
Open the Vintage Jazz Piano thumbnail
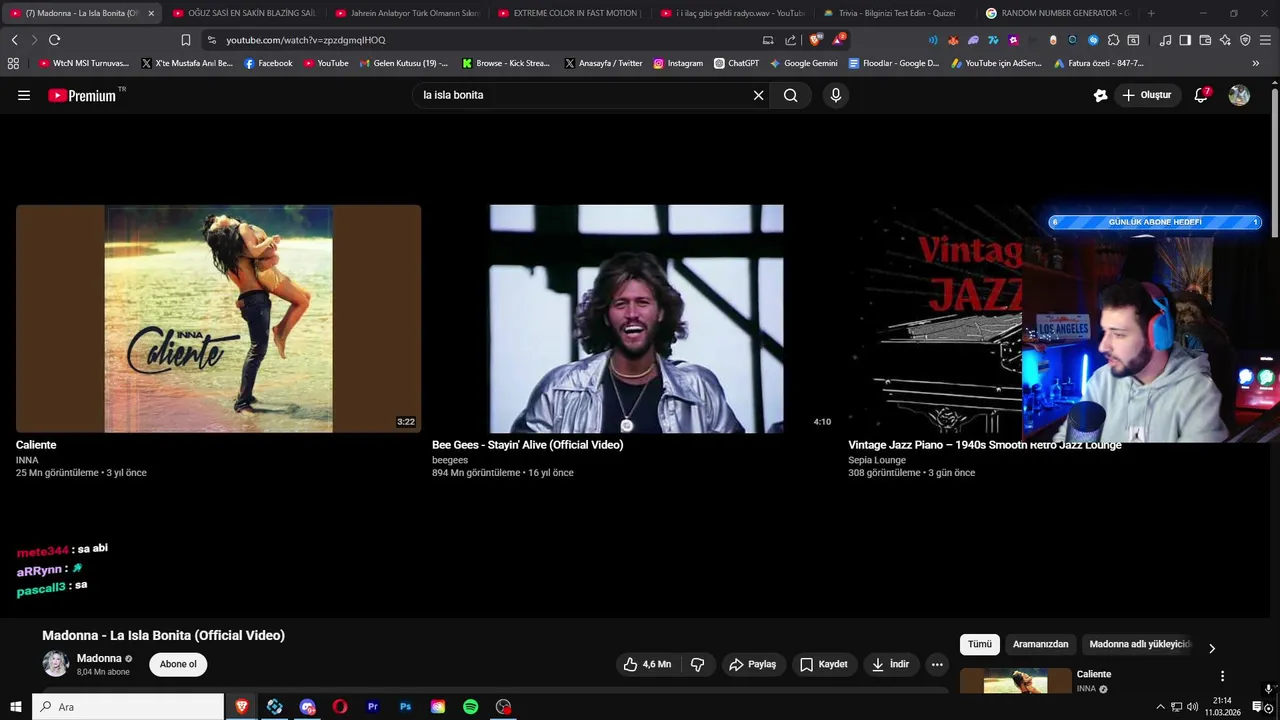tap(935, 319)
